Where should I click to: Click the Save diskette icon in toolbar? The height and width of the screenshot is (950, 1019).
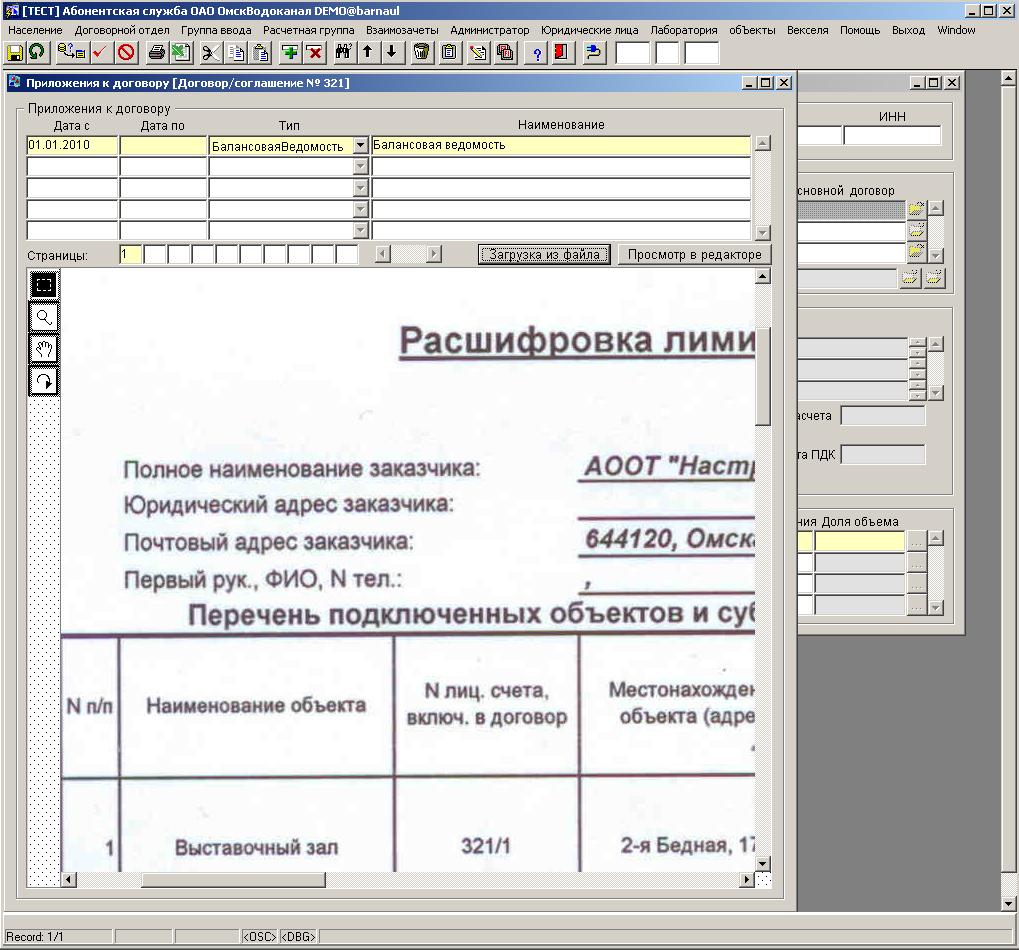pyautogui.click(x=15, y=52)
